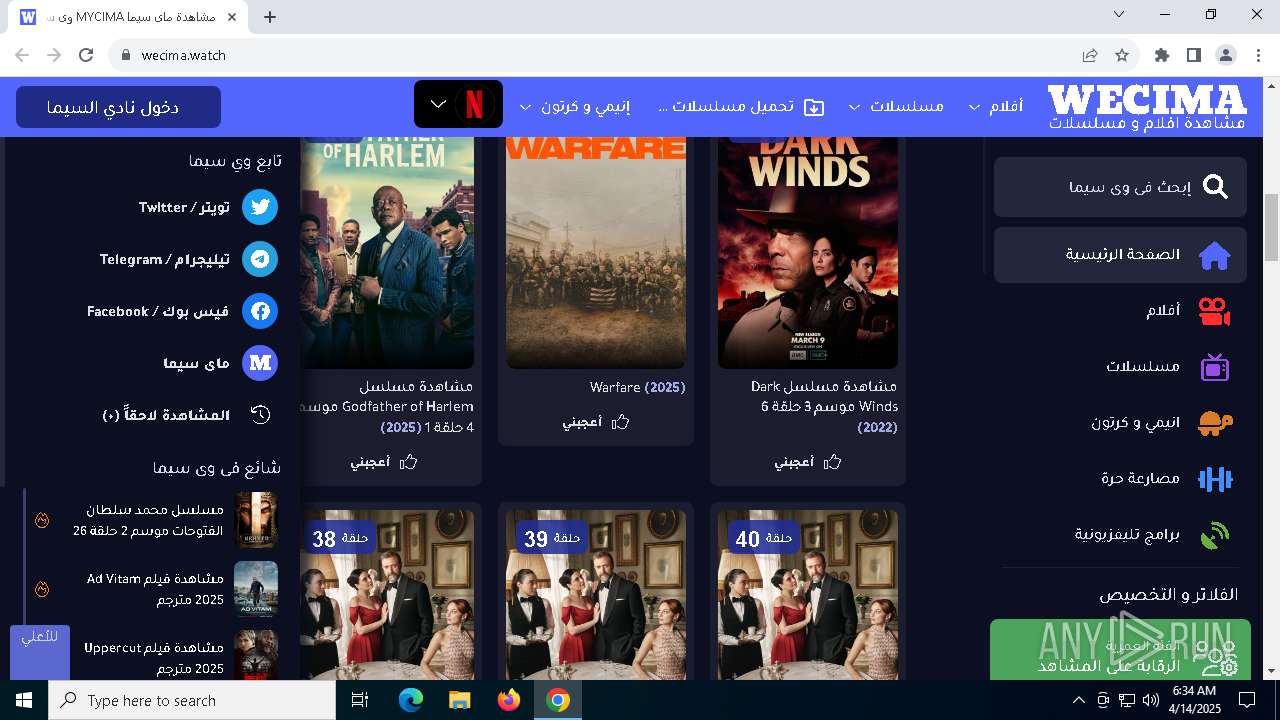
Task: Click the wrestling dumbbell icon
Action: tap(1215, 479)
